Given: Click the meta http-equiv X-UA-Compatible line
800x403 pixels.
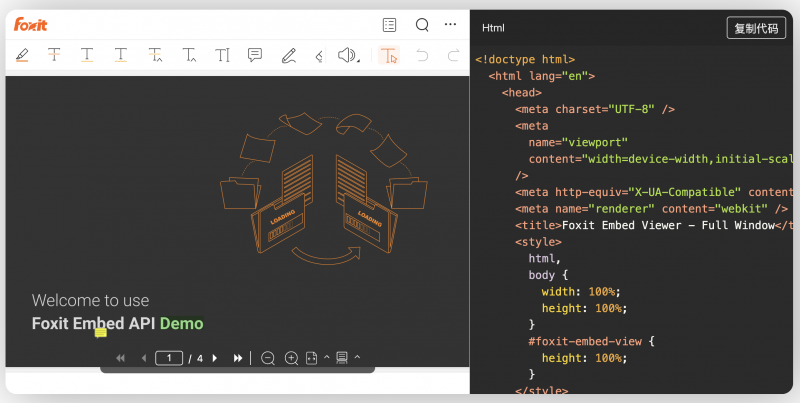Looking at the screenshot, I should click(654, 192).
